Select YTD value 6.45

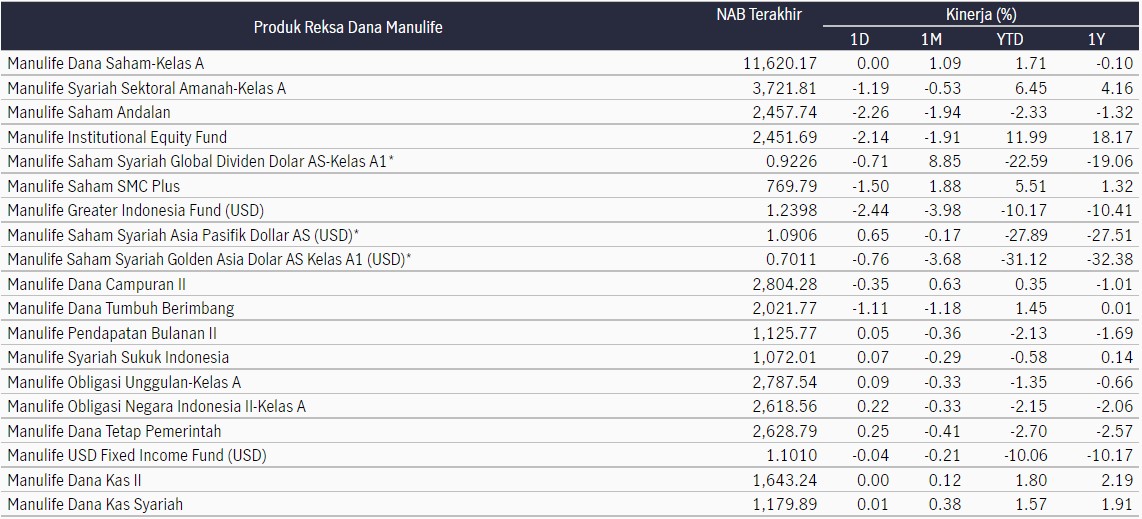[1033, 89]
